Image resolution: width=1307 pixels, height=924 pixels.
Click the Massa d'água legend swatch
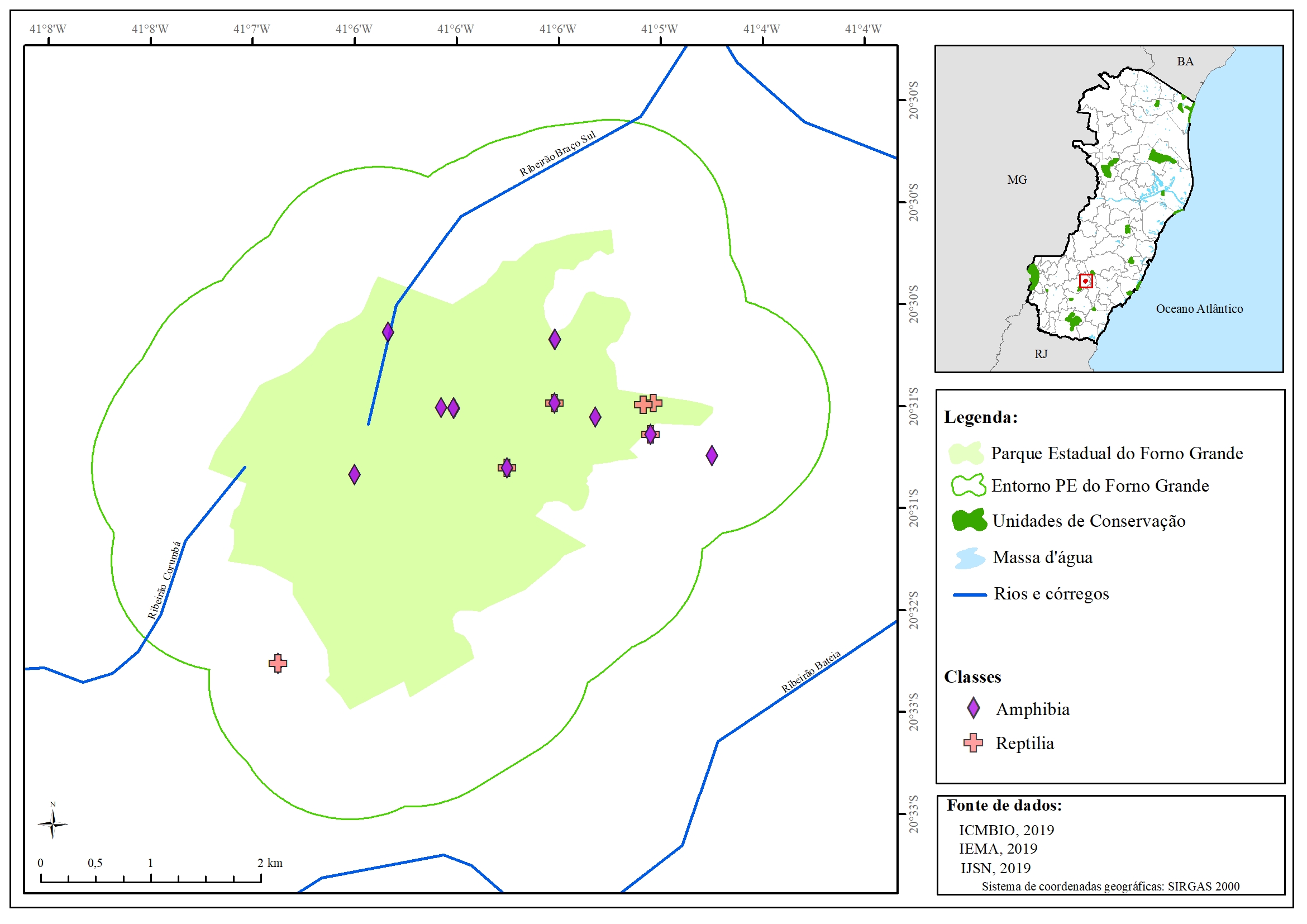[970, 558]
